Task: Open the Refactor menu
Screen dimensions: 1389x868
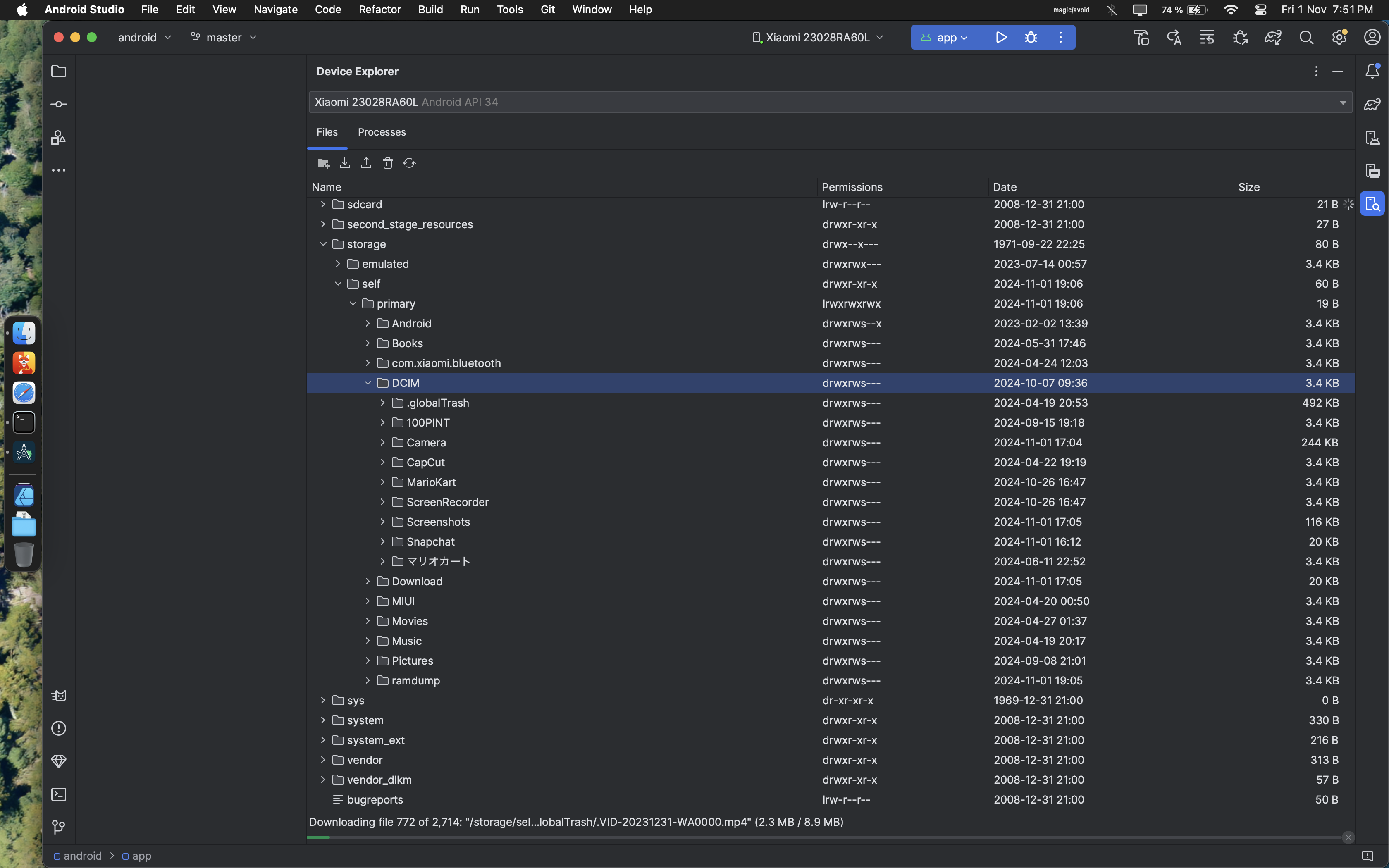Action: (x=379, y=9)
